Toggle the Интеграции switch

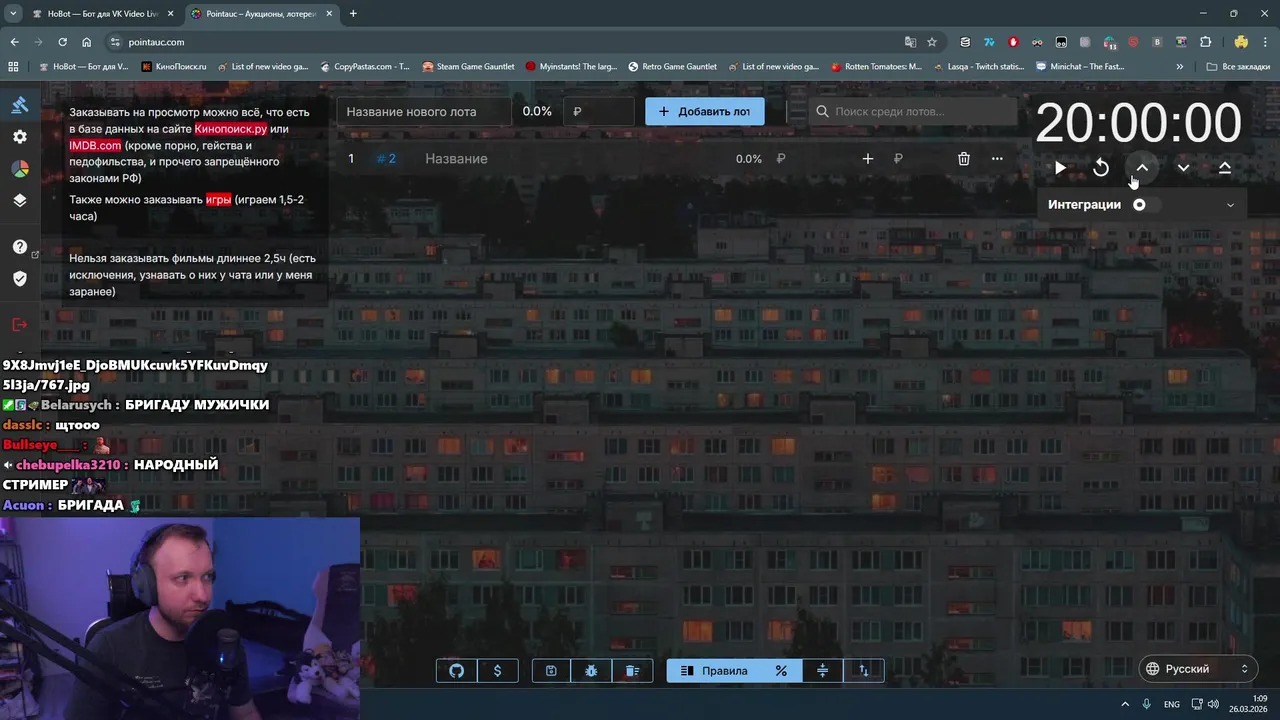[1145, 204]
